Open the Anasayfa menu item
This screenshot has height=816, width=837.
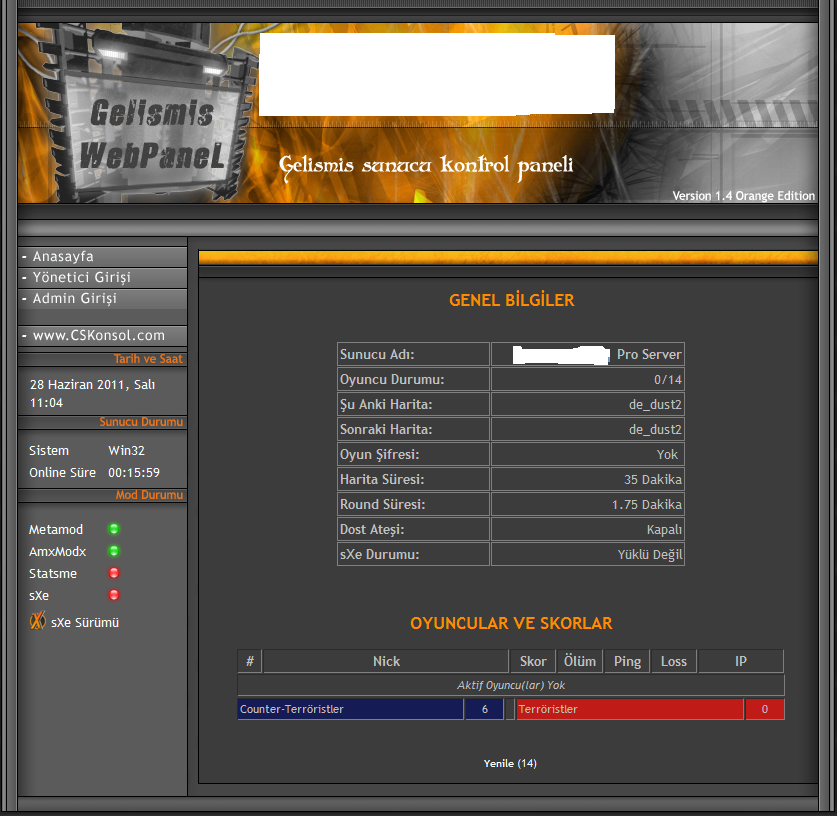[63, 257]
